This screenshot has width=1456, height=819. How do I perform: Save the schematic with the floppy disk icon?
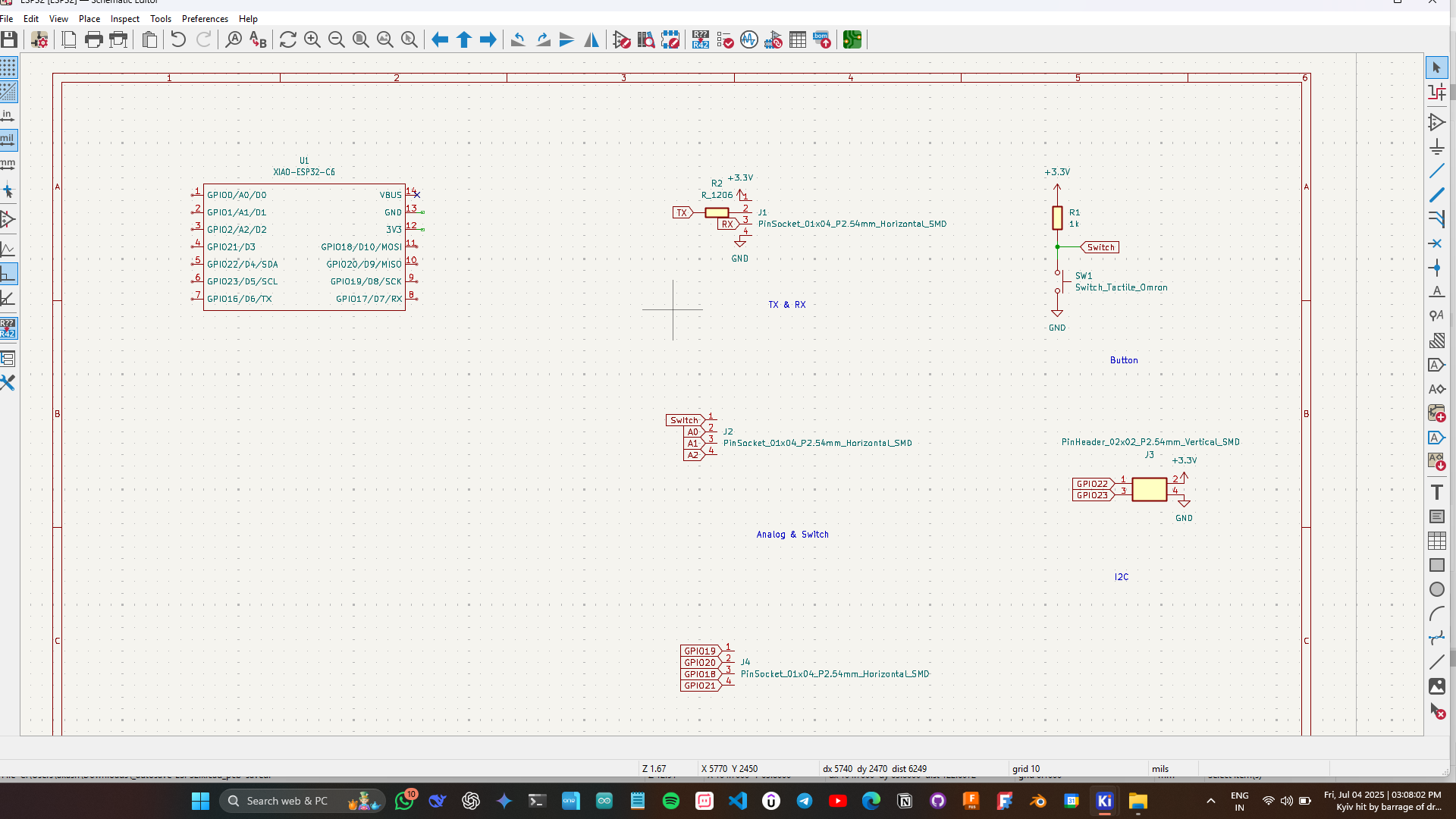pos(9,39)
